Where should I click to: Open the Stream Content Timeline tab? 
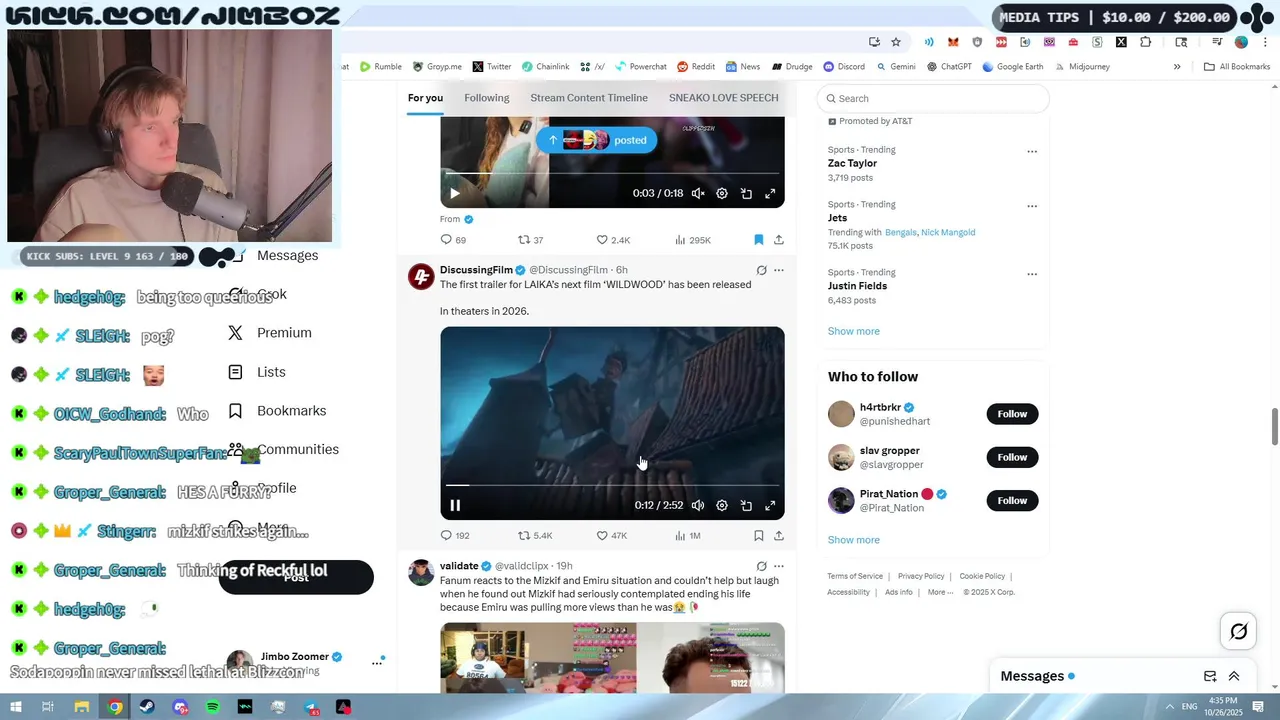[x=589, y=98]
